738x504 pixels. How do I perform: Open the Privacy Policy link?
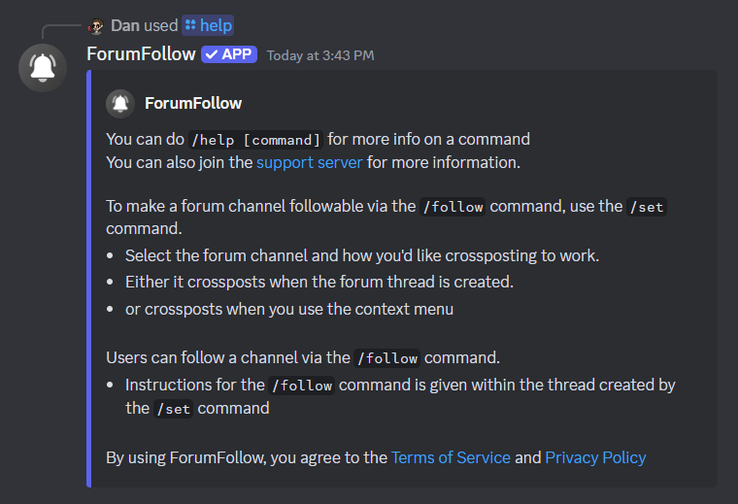[595, 458]
